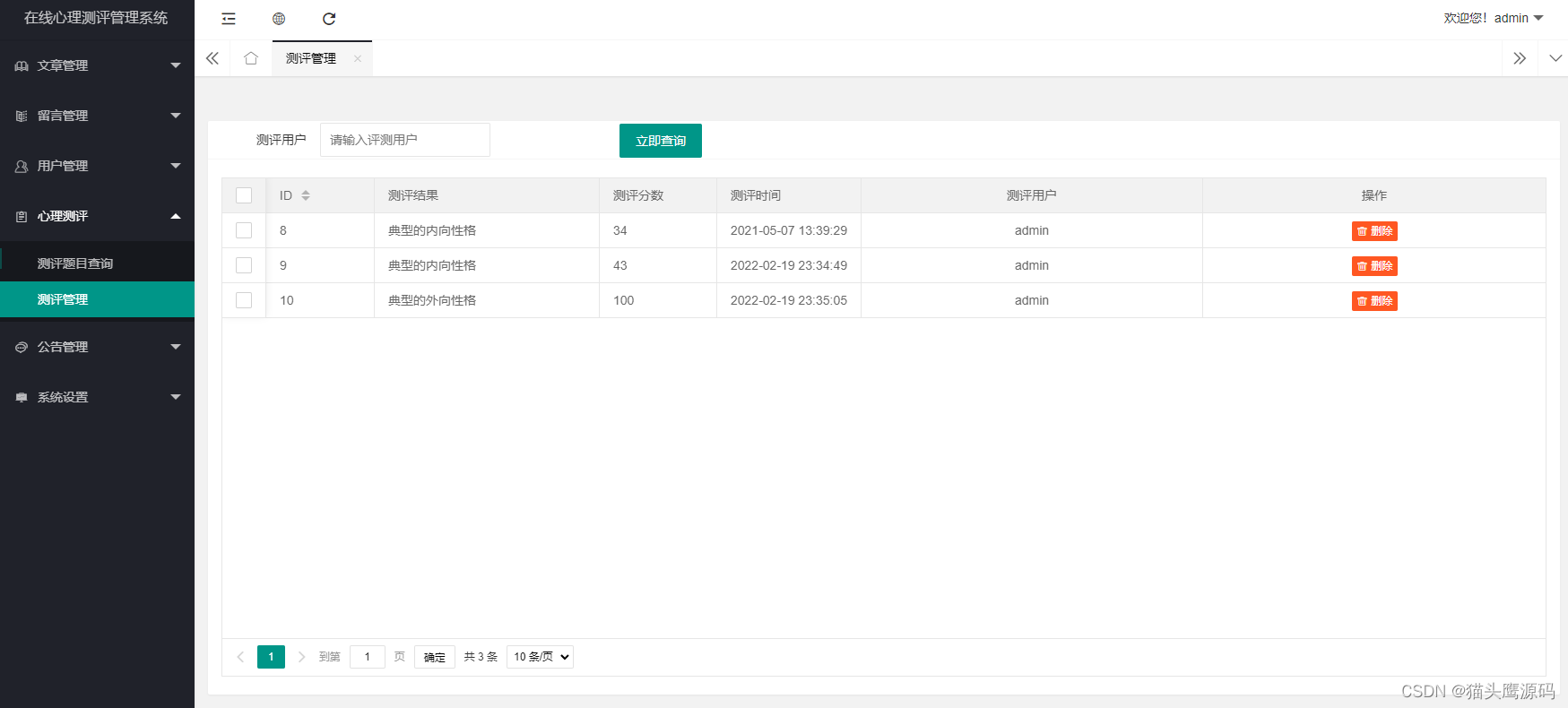1568x708 pixels.
Task: Click the time 2022-02-19 23:35:05
Action: point(789,300)
